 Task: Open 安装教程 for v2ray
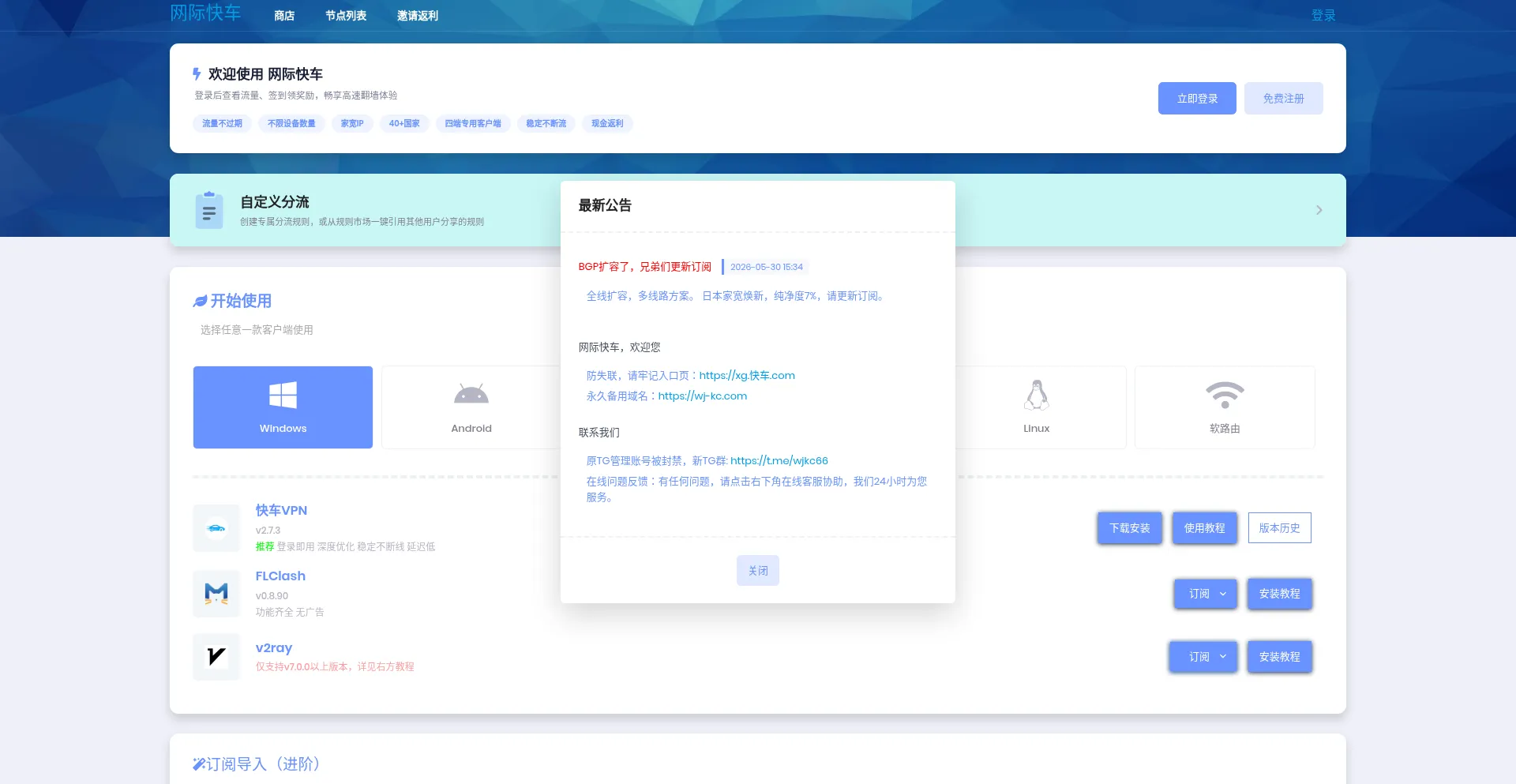(x=1280, y=657)
